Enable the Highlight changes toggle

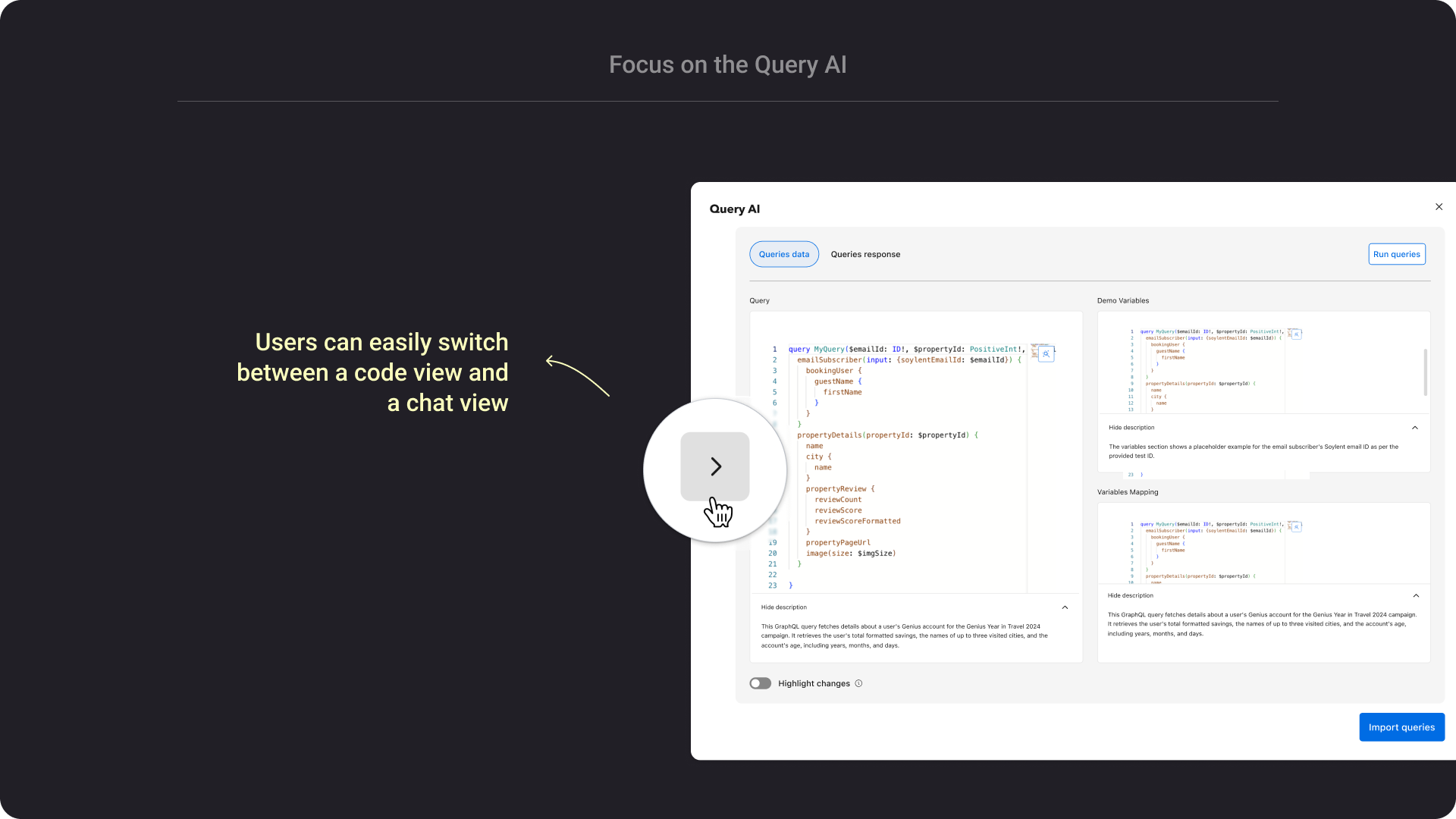(x=760, y=683)
